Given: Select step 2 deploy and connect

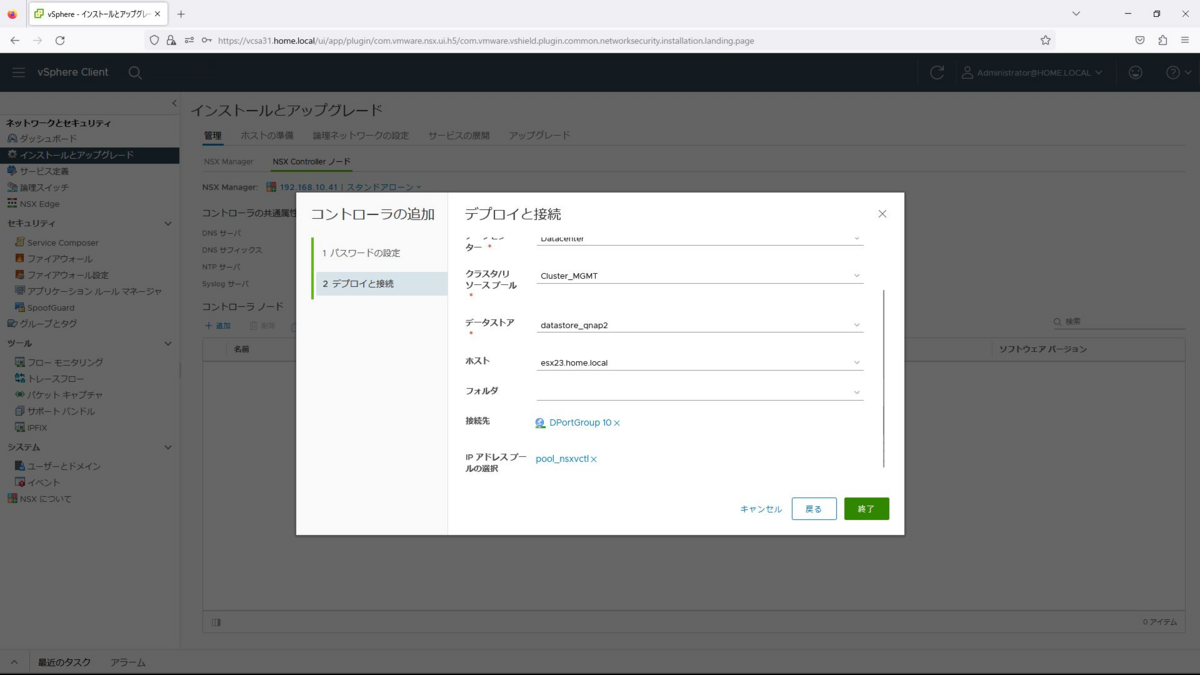Looking at the screenshot, I should [381, 284].
